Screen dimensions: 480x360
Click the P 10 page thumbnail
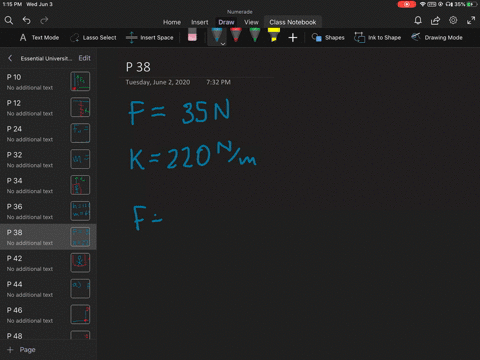tap(80, 81)
